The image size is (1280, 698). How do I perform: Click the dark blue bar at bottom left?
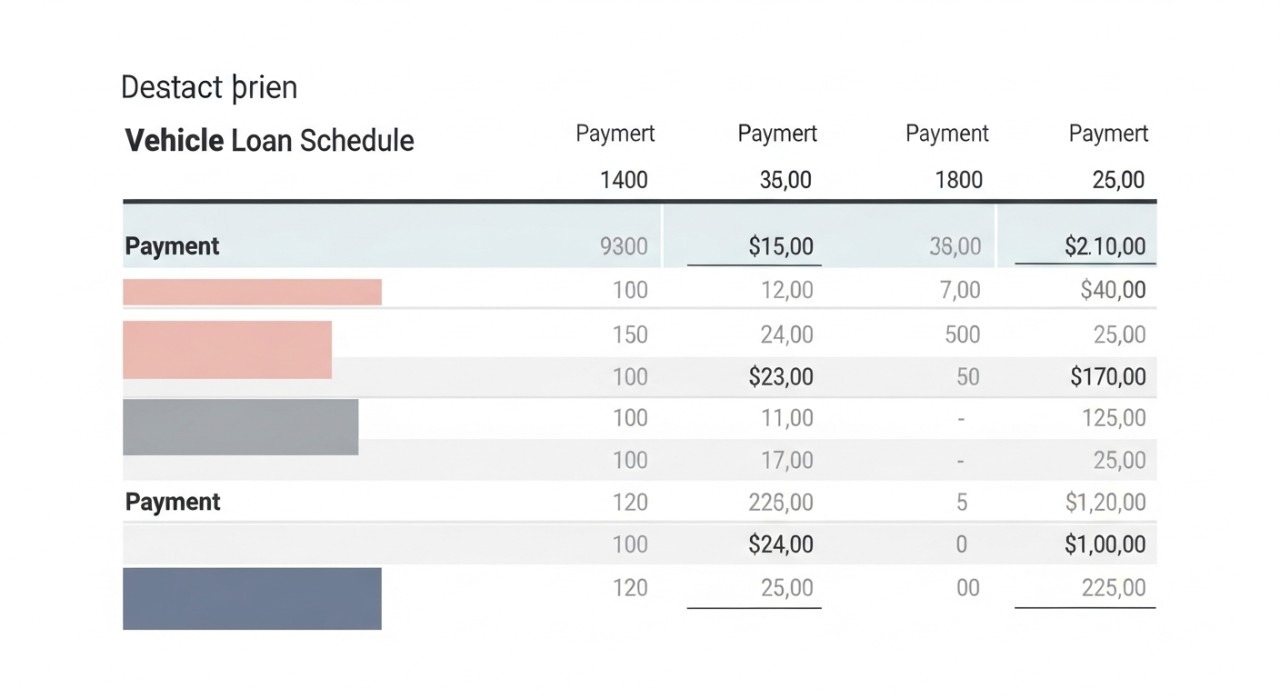pos(252,598)
